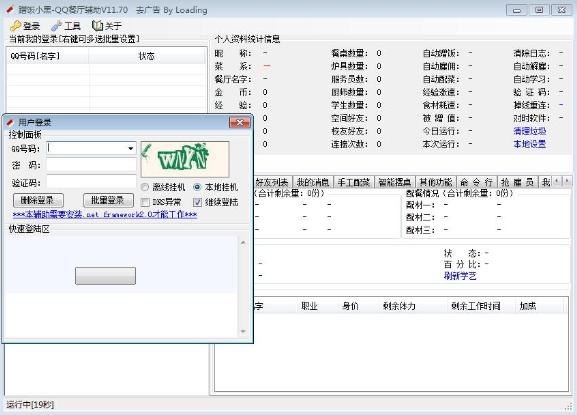Click the 剩余工作时间 column header
The width and height of the screenshot is (577, 415).
pos(476,306)
